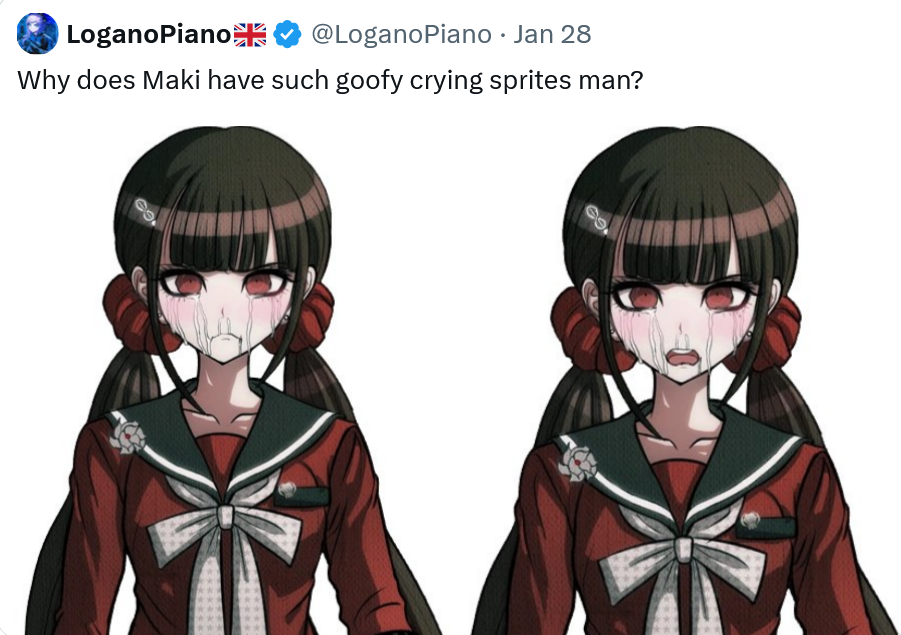Click the UK flag emoji beside username
The width and height of the screenshot is (901, 635).
tap(250, 34)
